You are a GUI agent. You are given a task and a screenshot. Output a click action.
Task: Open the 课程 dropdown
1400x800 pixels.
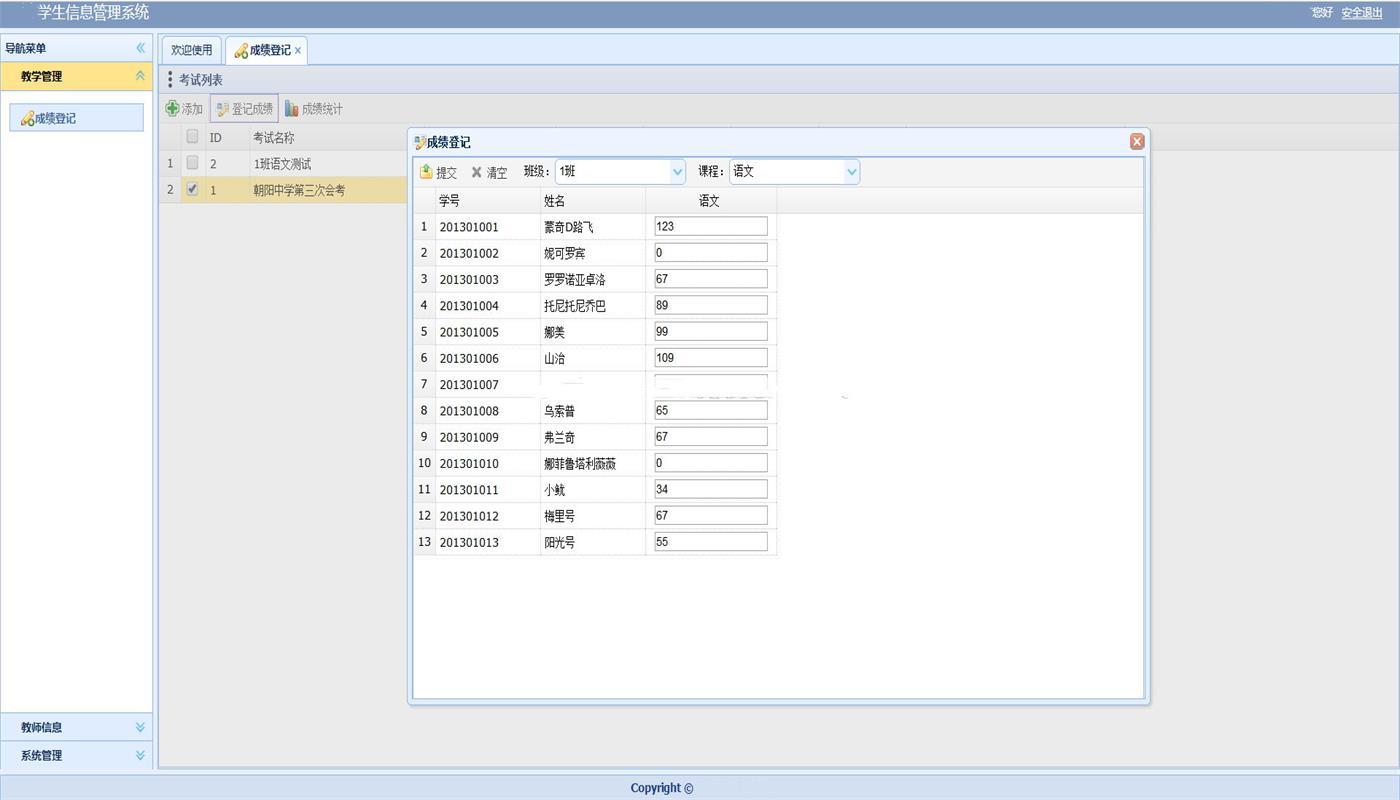click(x=851, y=172)
